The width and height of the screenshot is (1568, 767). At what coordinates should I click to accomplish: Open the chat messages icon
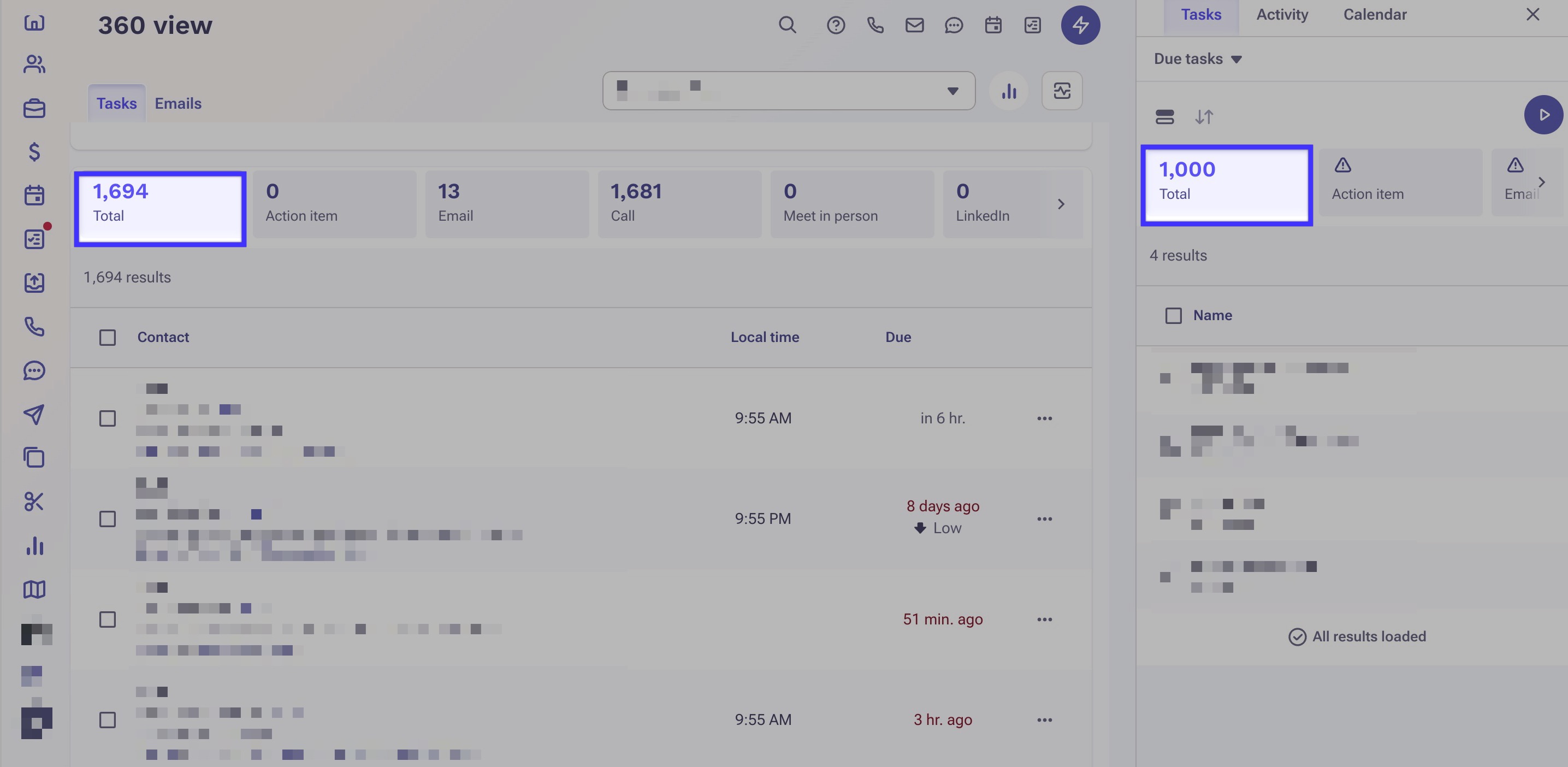pos(954,25)
